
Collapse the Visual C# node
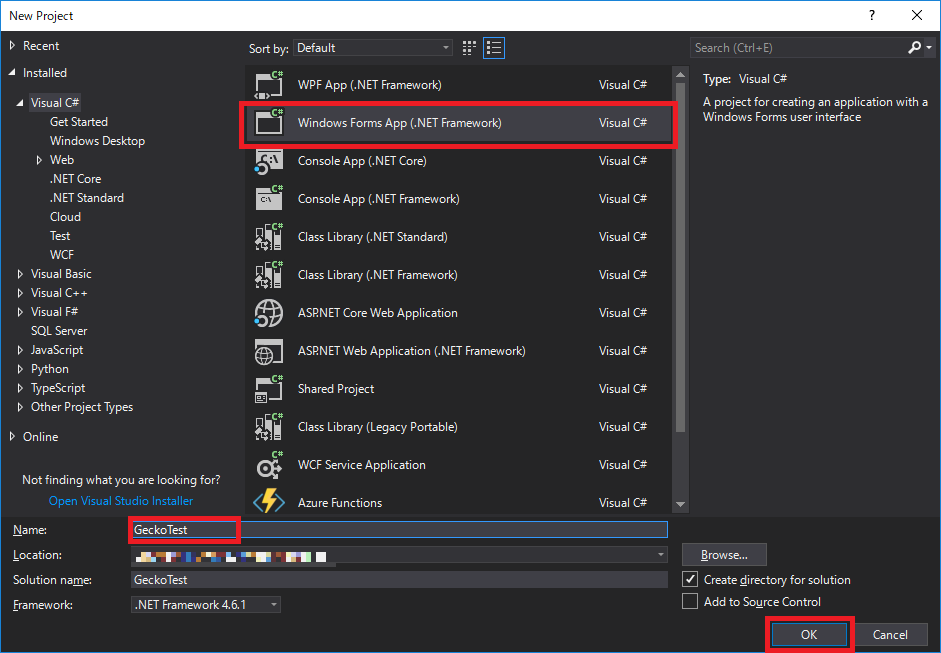pos(20,103)
